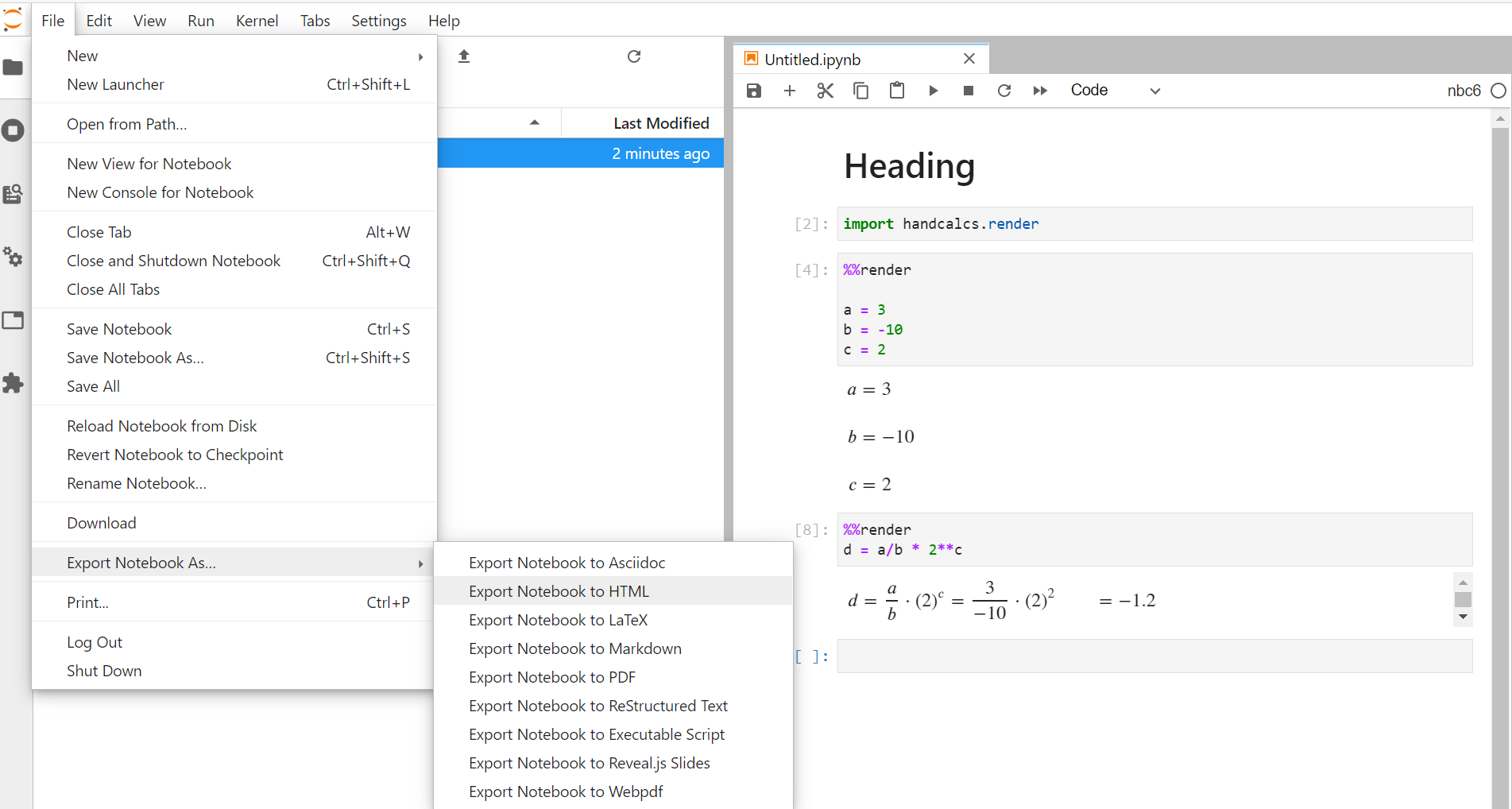This screenshot has width=1512, height=809.
Task: Choose New Launcher from File menu
Action: (234, 84)
